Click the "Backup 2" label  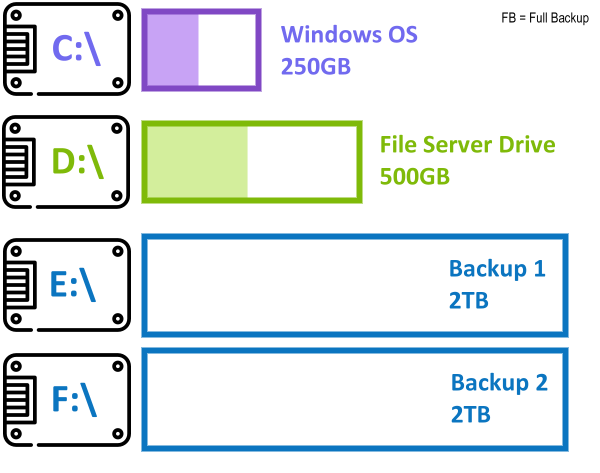(x=499, y=382)
